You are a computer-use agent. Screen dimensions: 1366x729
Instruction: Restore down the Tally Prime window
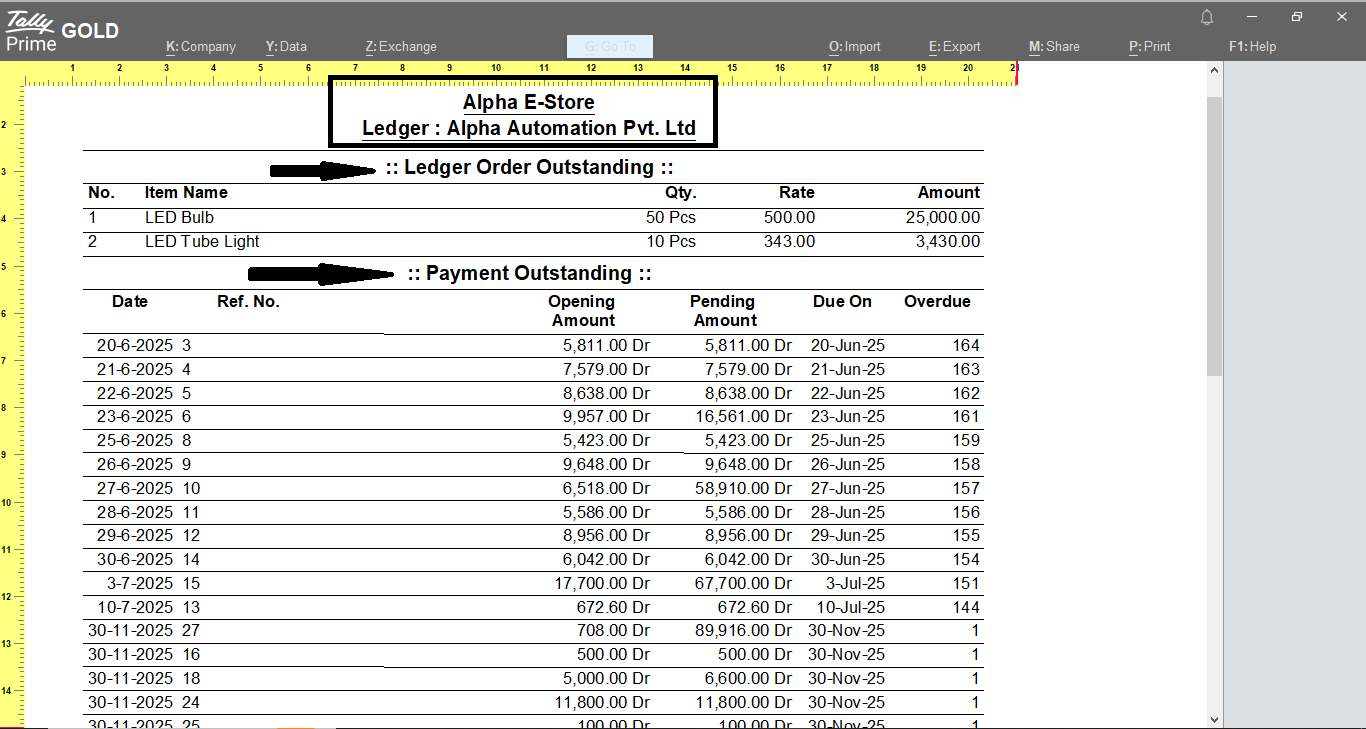[1297, 17]
